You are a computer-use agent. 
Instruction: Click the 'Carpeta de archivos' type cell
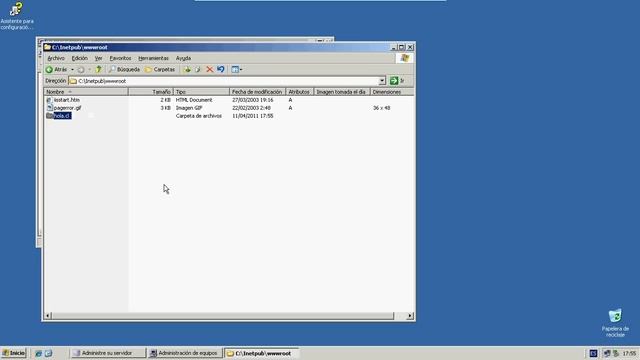pos(199,116)
